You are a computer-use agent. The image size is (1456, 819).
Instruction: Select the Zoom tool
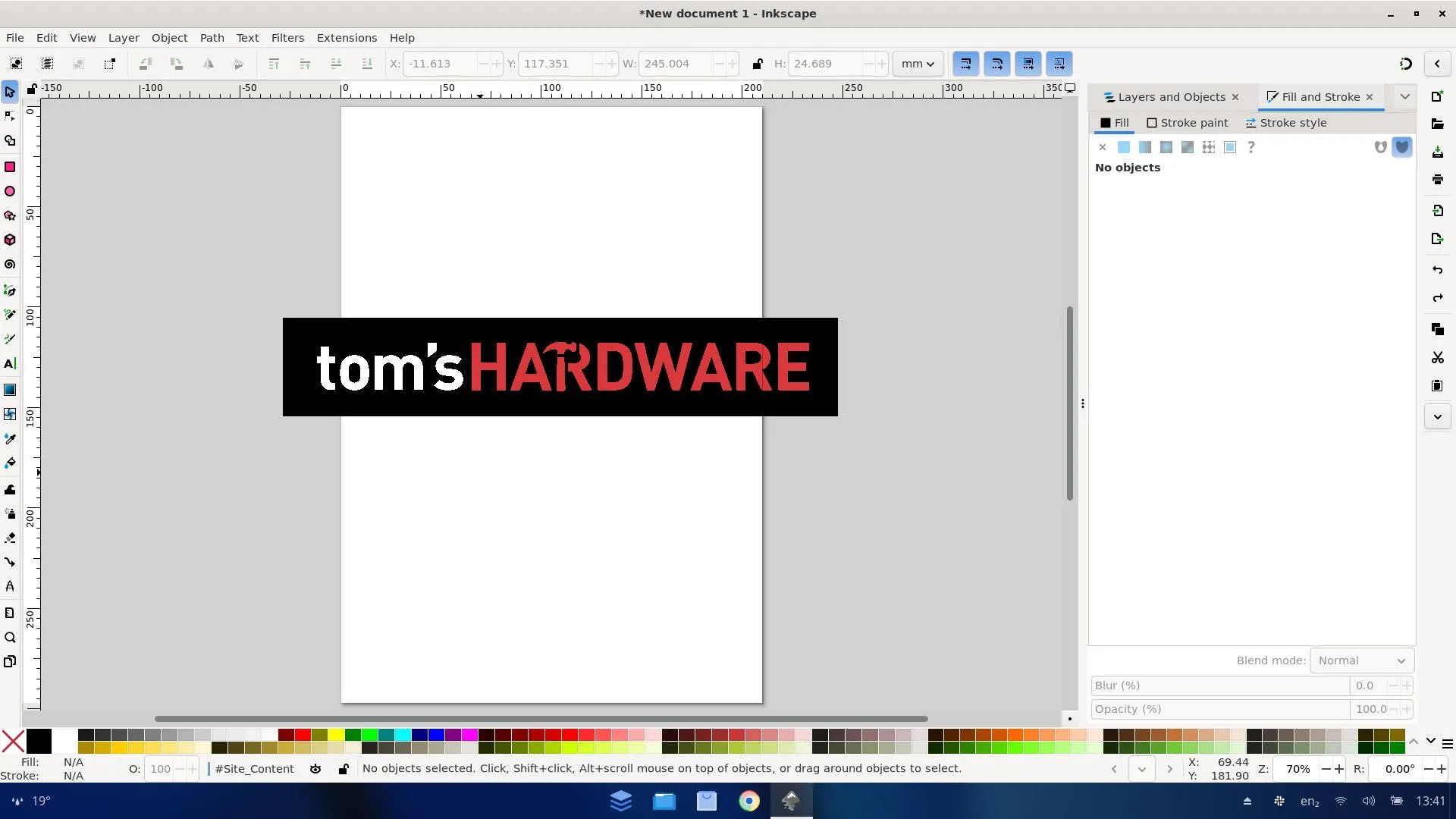[x=10, y=637]
